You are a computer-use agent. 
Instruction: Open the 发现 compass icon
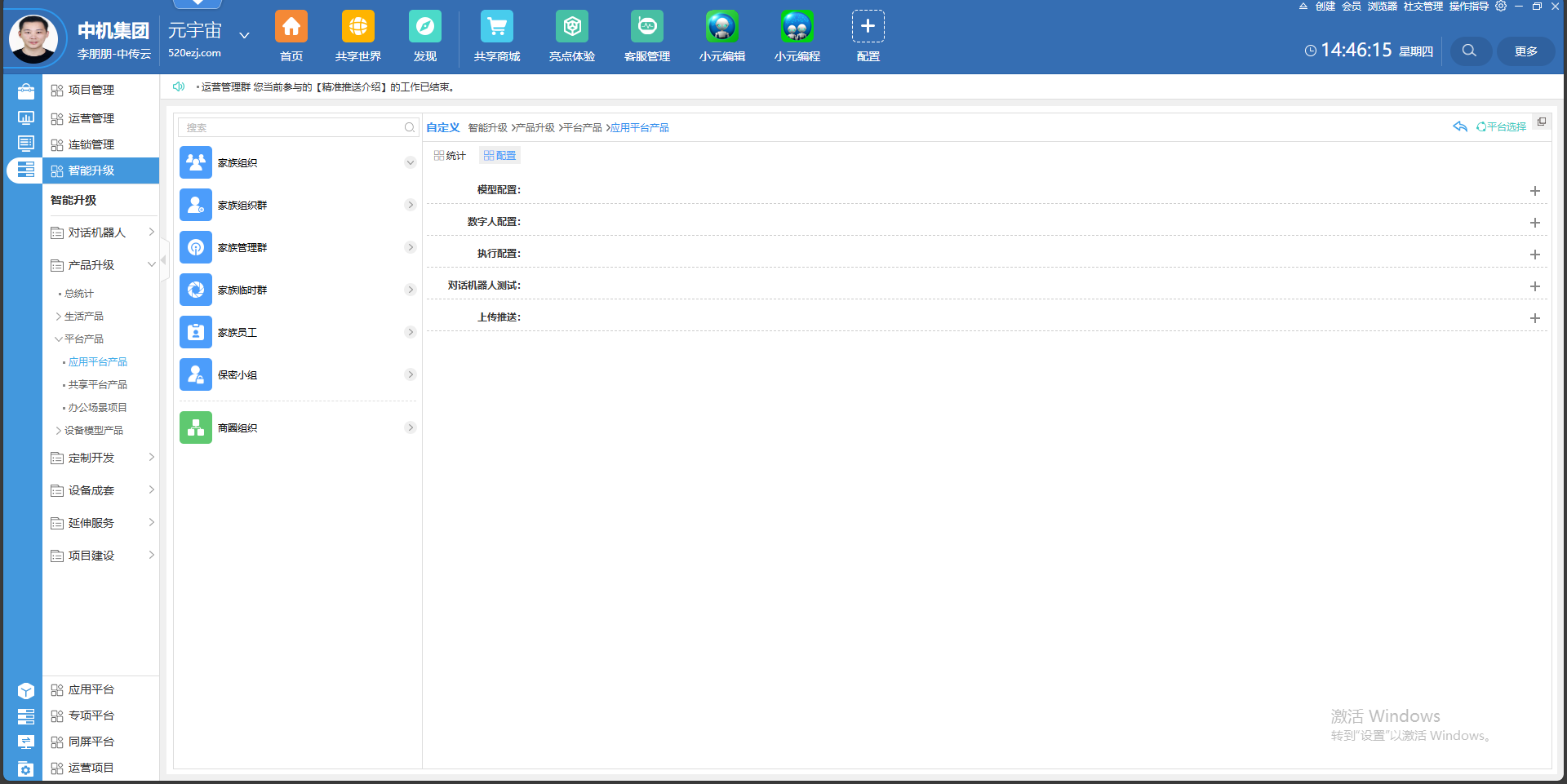coord(424,27)
